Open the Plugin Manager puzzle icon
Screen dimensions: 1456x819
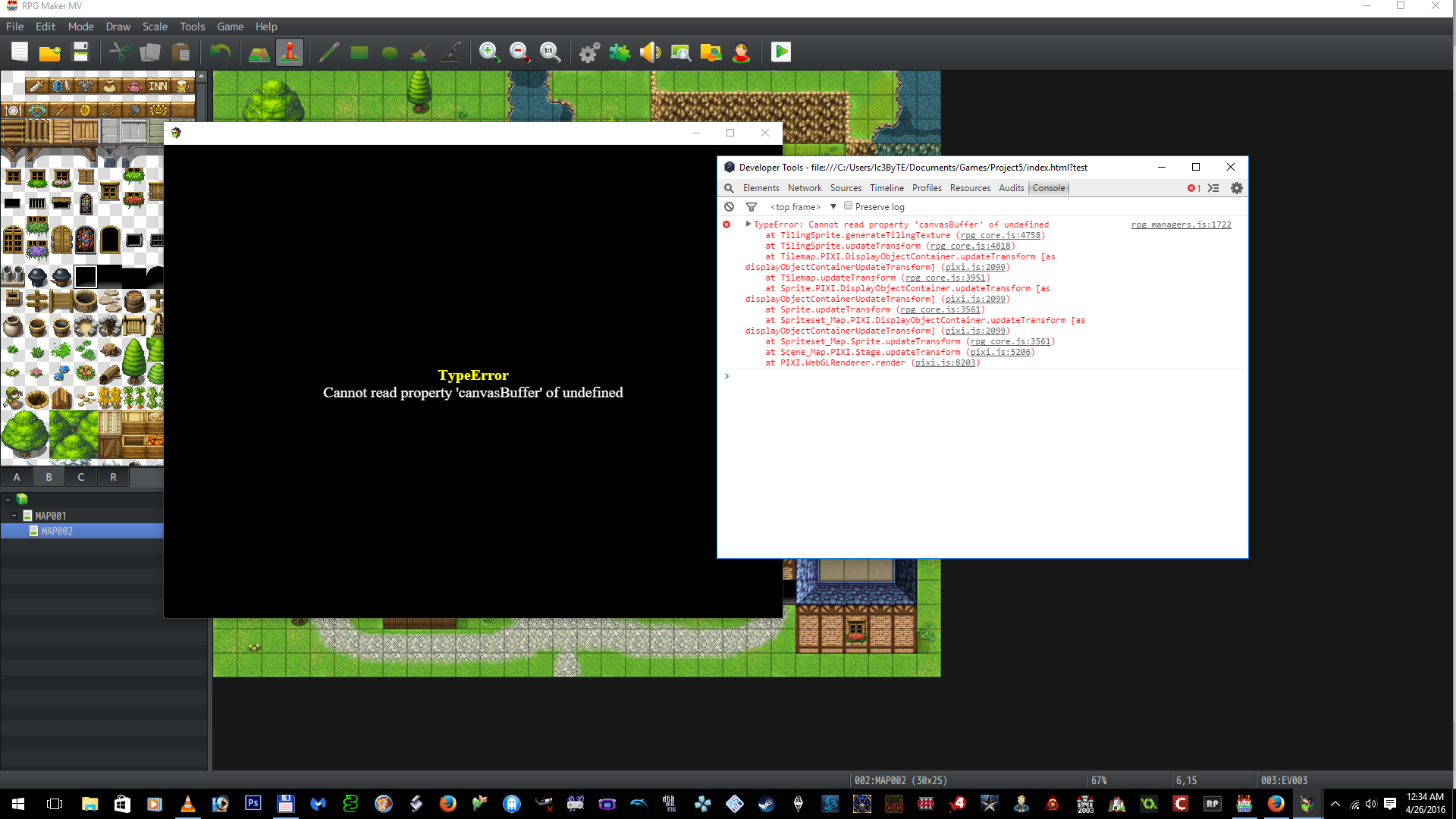point(620,52)
